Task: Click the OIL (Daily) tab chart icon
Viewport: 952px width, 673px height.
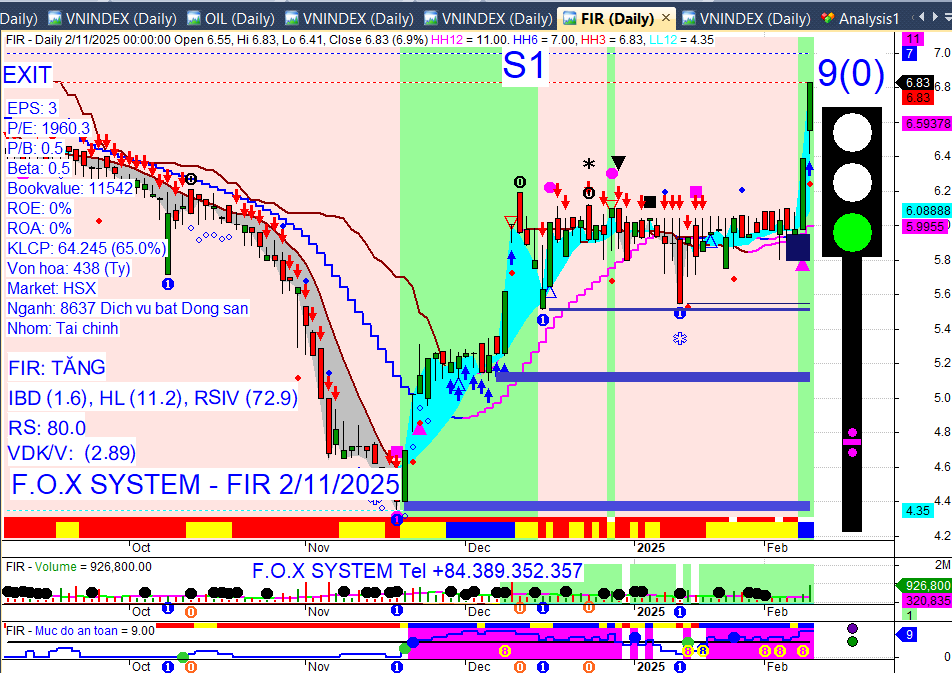Action: (194, 19)
